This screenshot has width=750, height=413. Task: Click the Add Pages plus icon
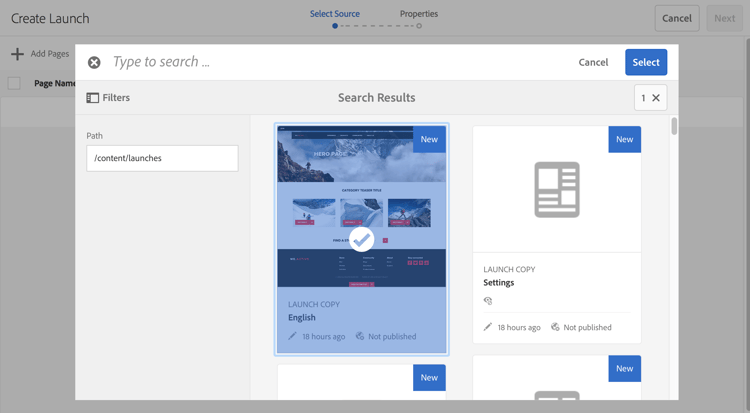tap(17, 54)
